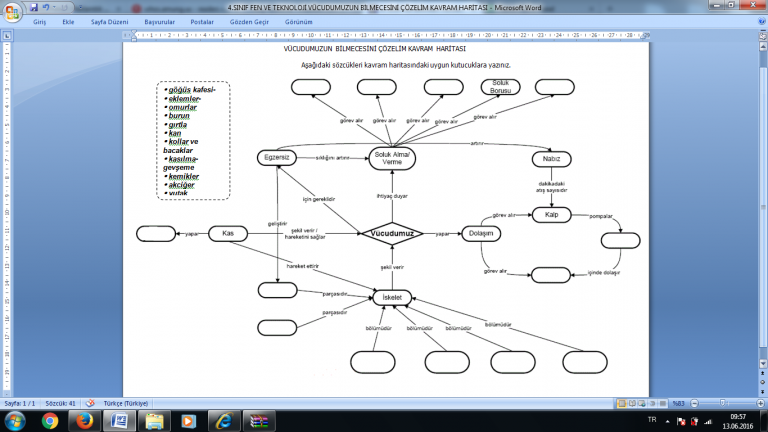Launch Firefox from the taskbar
This screenshot has width=768, height=432.
point(84,421)
